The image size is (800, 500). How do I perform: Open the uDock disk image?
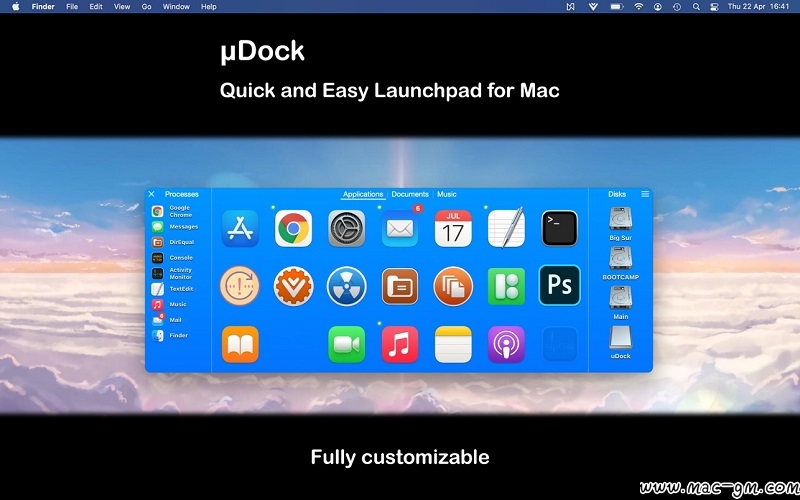[620, 342]
